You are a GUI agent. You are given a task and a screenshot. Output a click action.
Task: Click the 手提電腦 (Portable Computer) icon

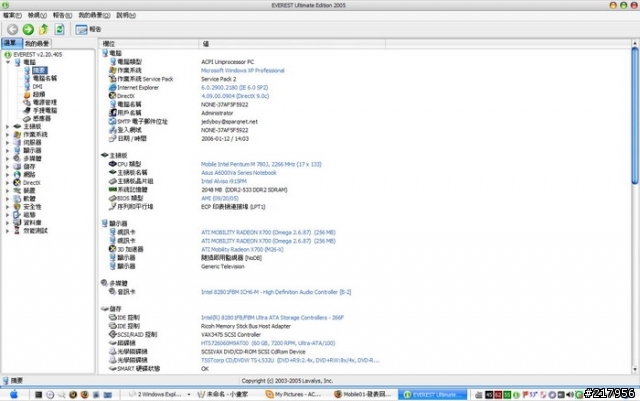click(x=27, y=110)
